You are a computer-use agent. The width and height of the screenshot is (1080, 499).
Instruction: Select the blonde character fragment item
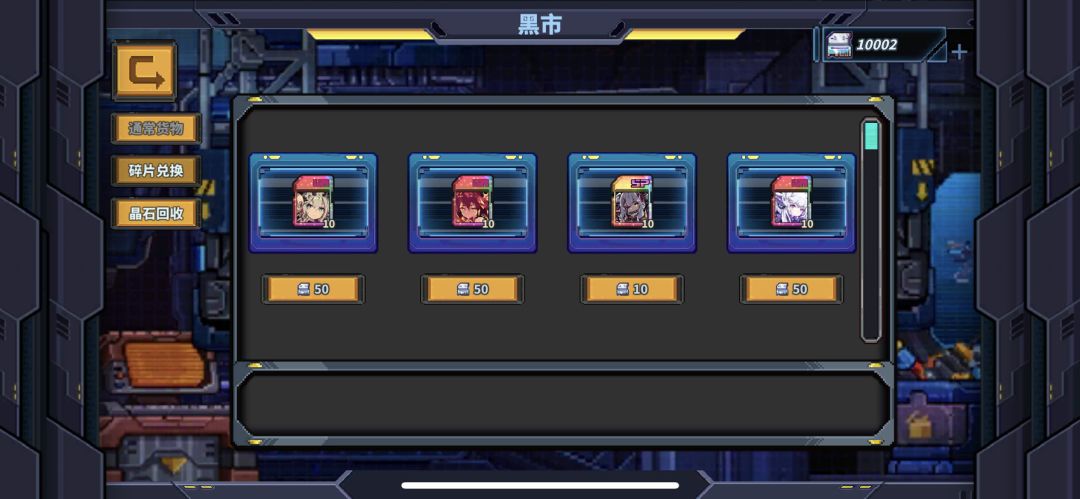[313, 202]
